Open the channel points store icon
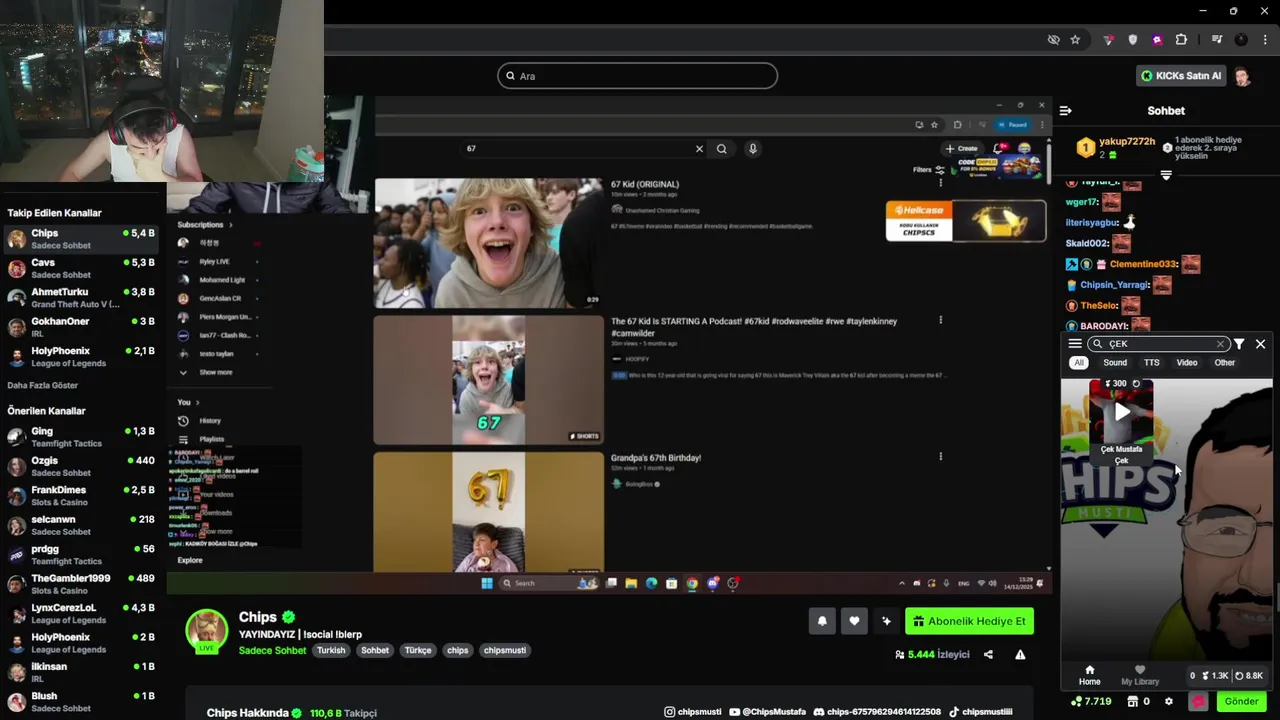The image size is (1280, 720). click(1134, 702)
